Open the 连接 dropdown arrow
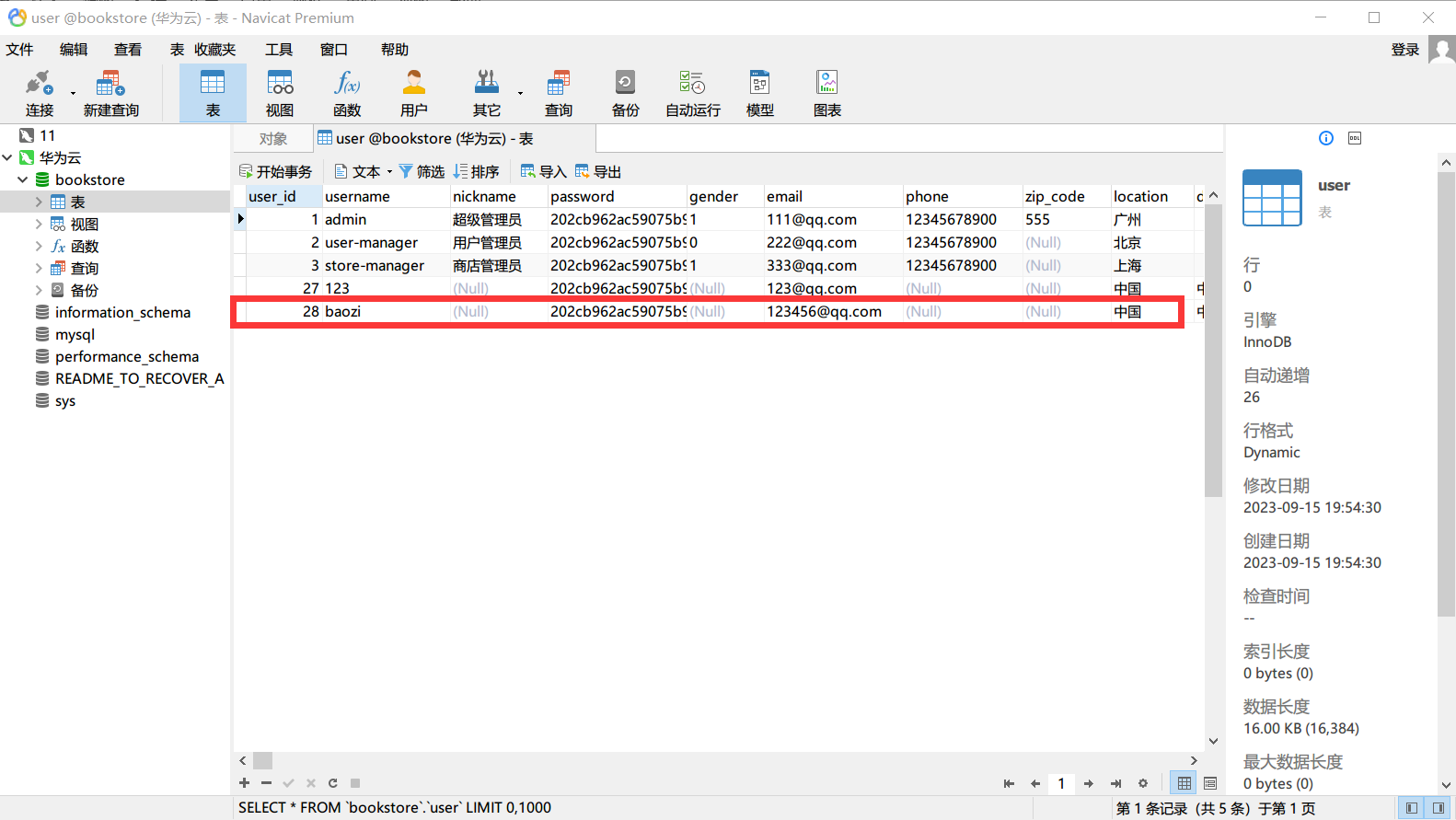 [73, 93]
